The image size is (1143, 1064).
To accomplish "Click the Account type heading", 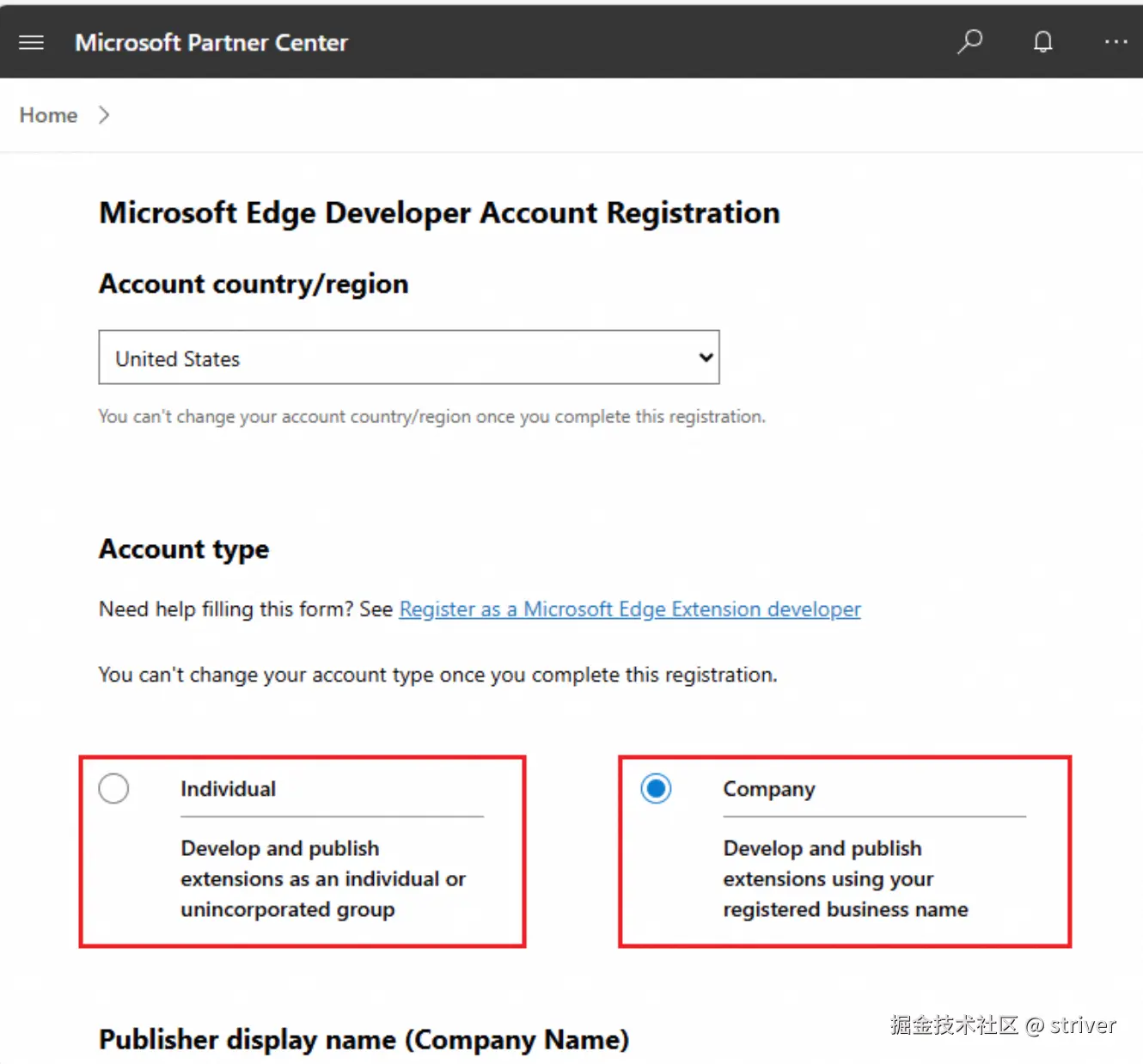I will pos(184,549).
